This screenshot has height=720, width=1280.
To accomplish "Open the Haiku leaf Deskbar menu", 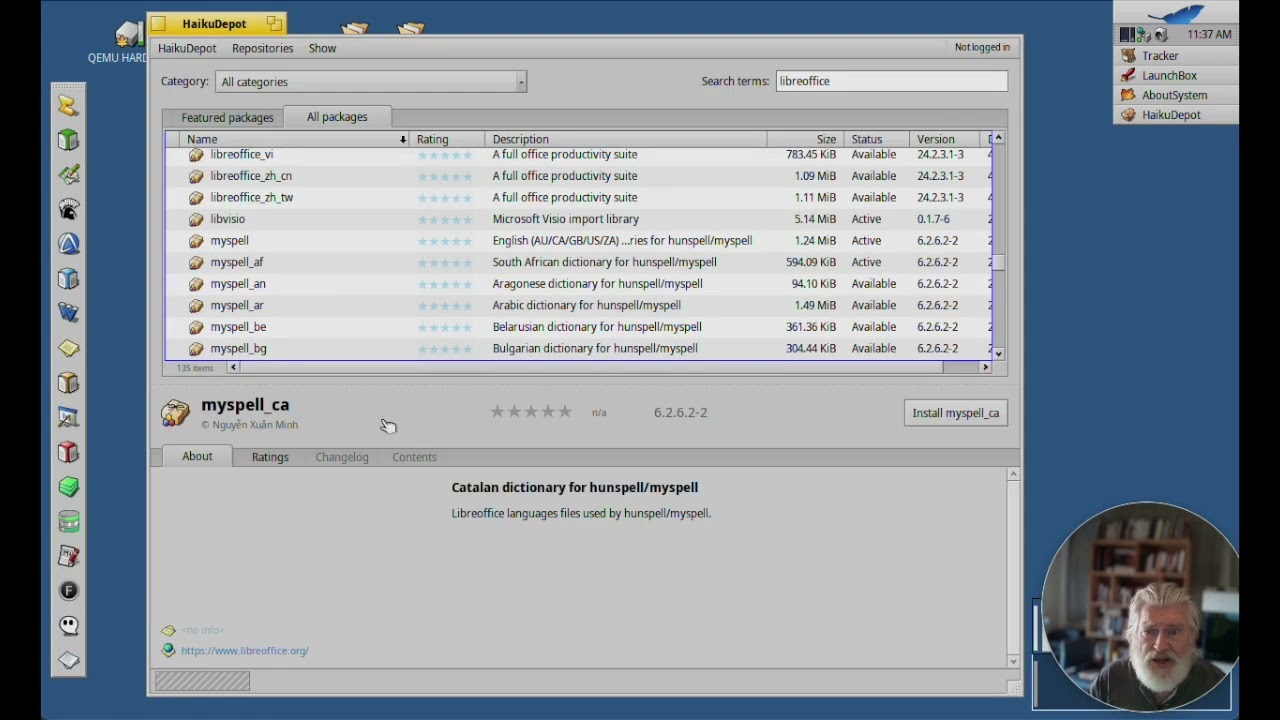I will coord(1176,13).
